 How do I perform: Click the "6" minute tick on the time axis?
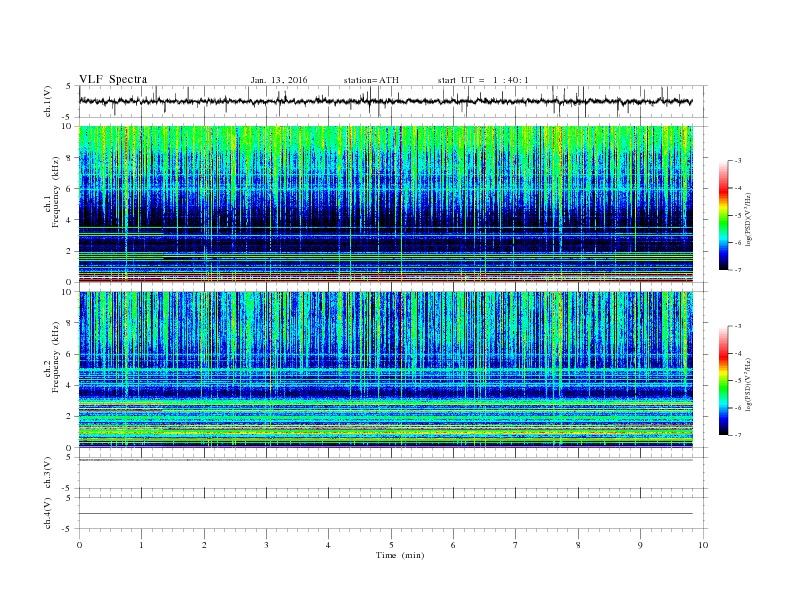(453, 545)
